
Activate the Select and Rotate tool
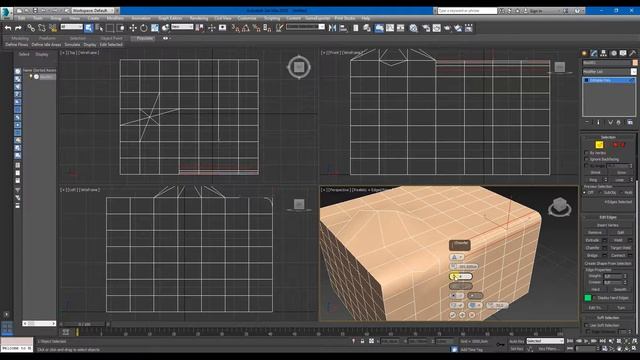(x=144, y=28)
